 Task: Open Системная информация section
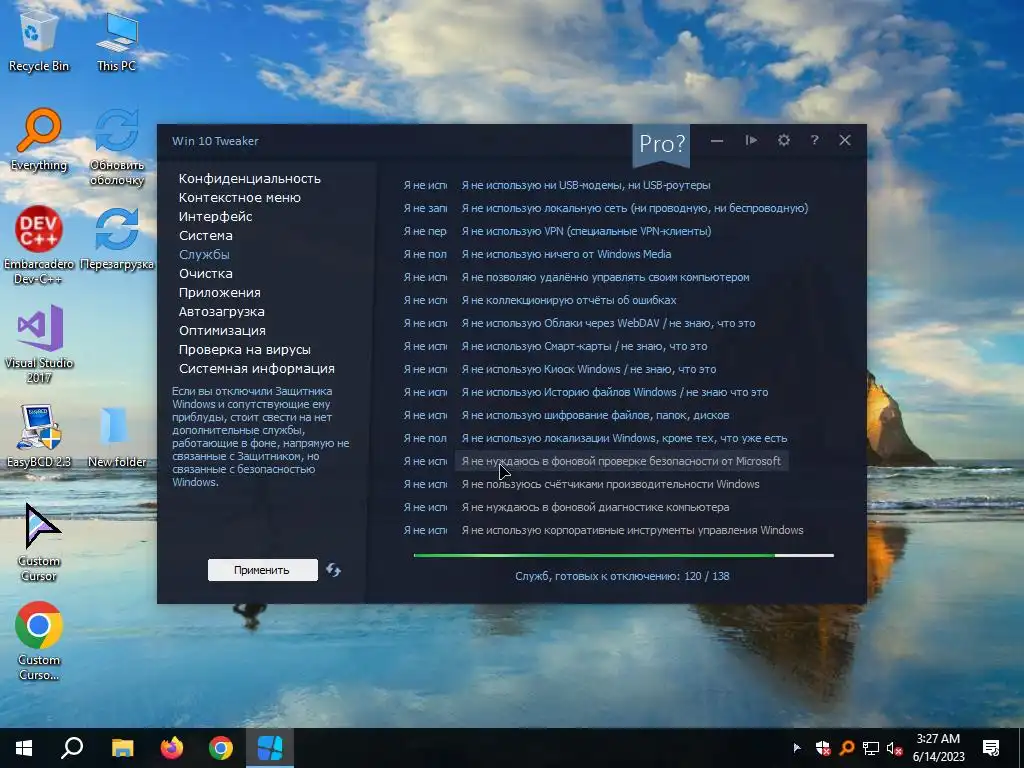(257, 368)
